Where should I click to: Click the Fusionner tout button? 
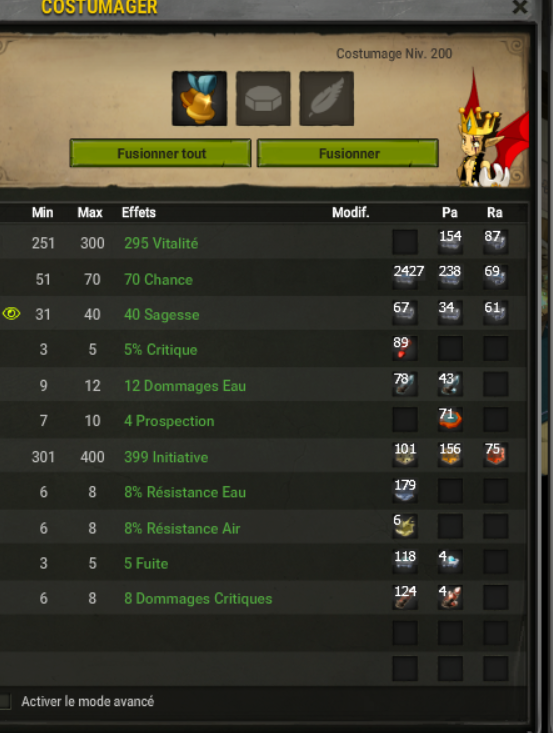click(160, 153)
